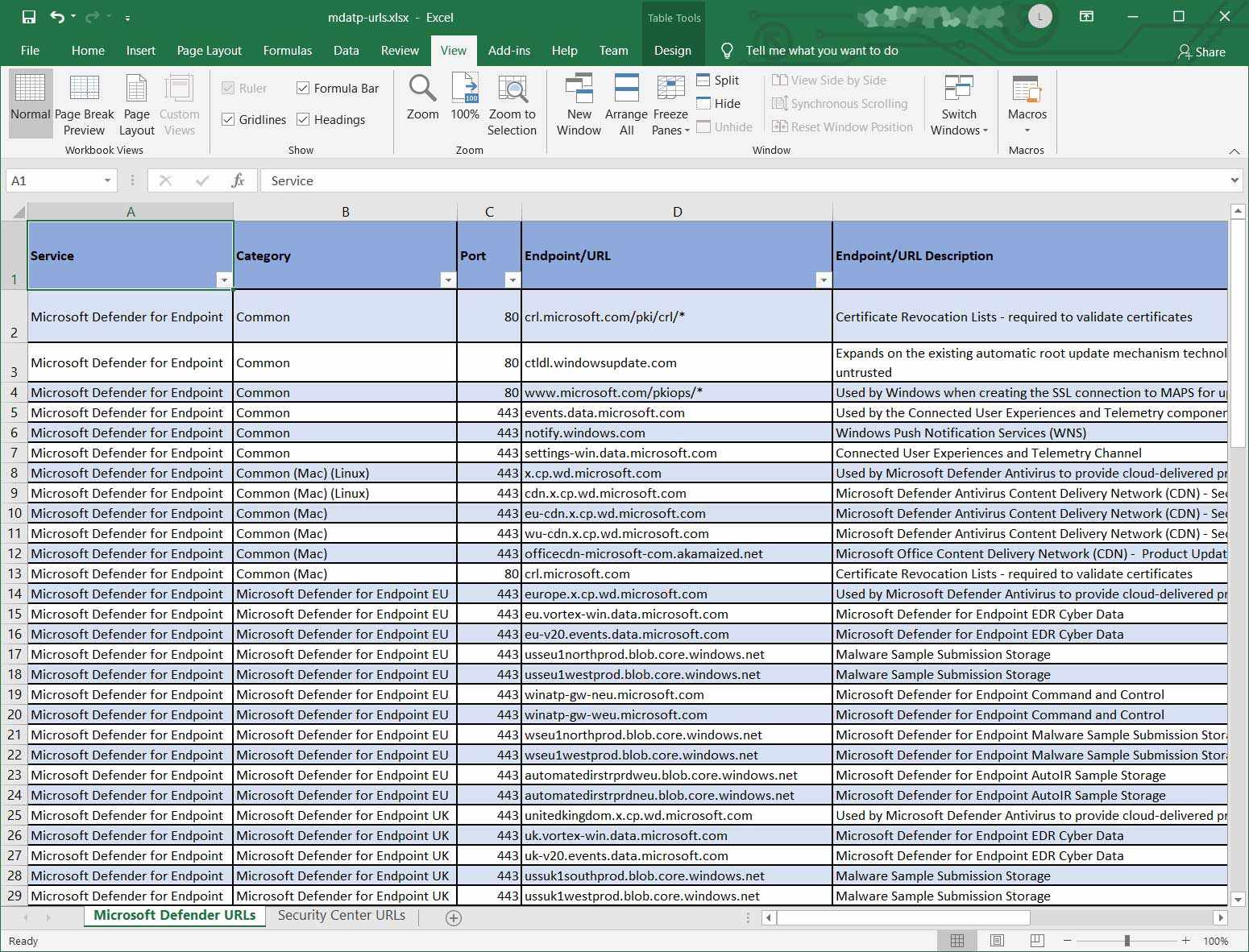Click the 100% zoom level
Image resolution: width=1249 pixels, height=952 pixels.
(x=1215, y=941)
